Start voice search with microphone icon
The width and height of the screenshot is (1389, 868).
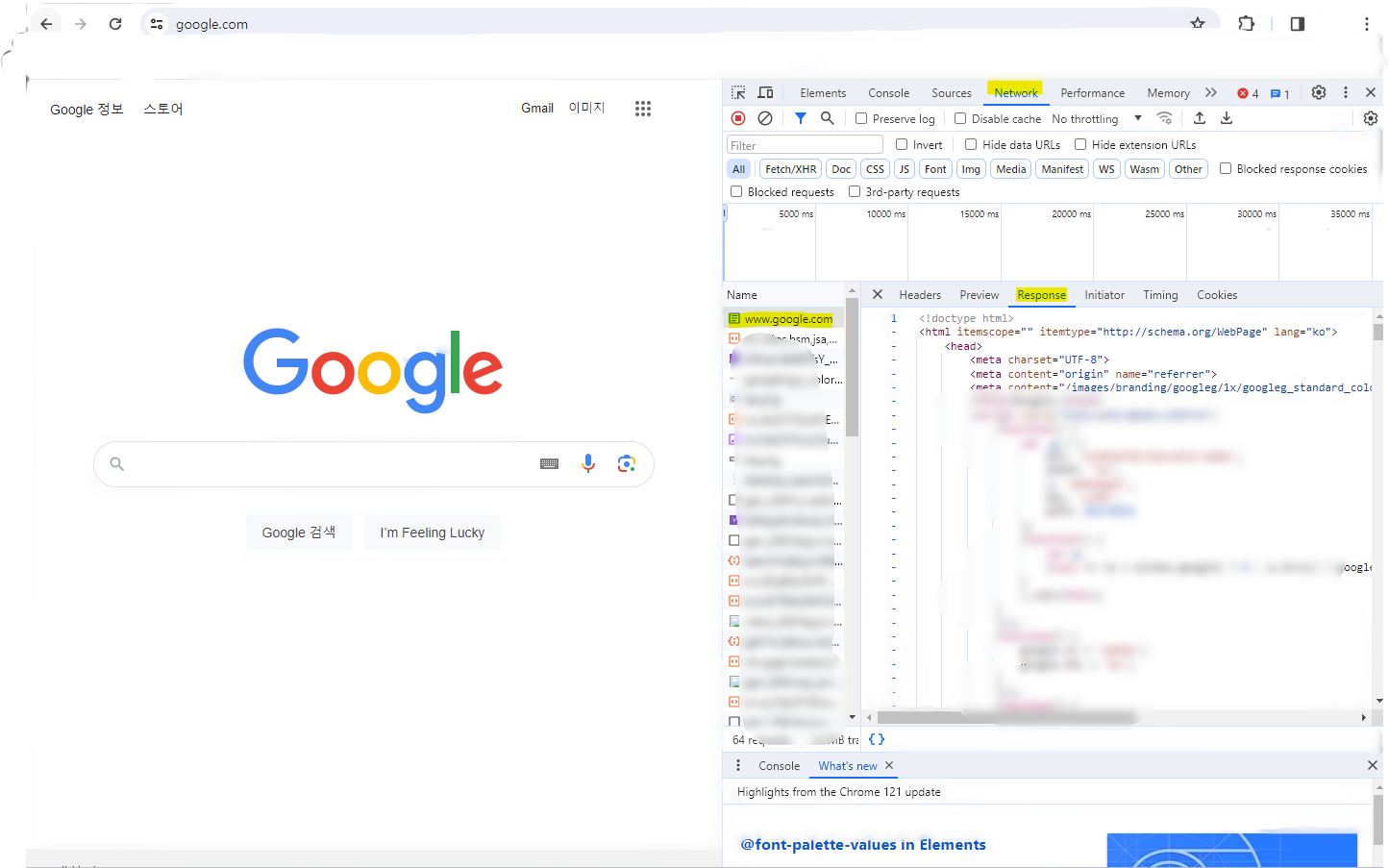pyautogui.click(x=588, y=464)
